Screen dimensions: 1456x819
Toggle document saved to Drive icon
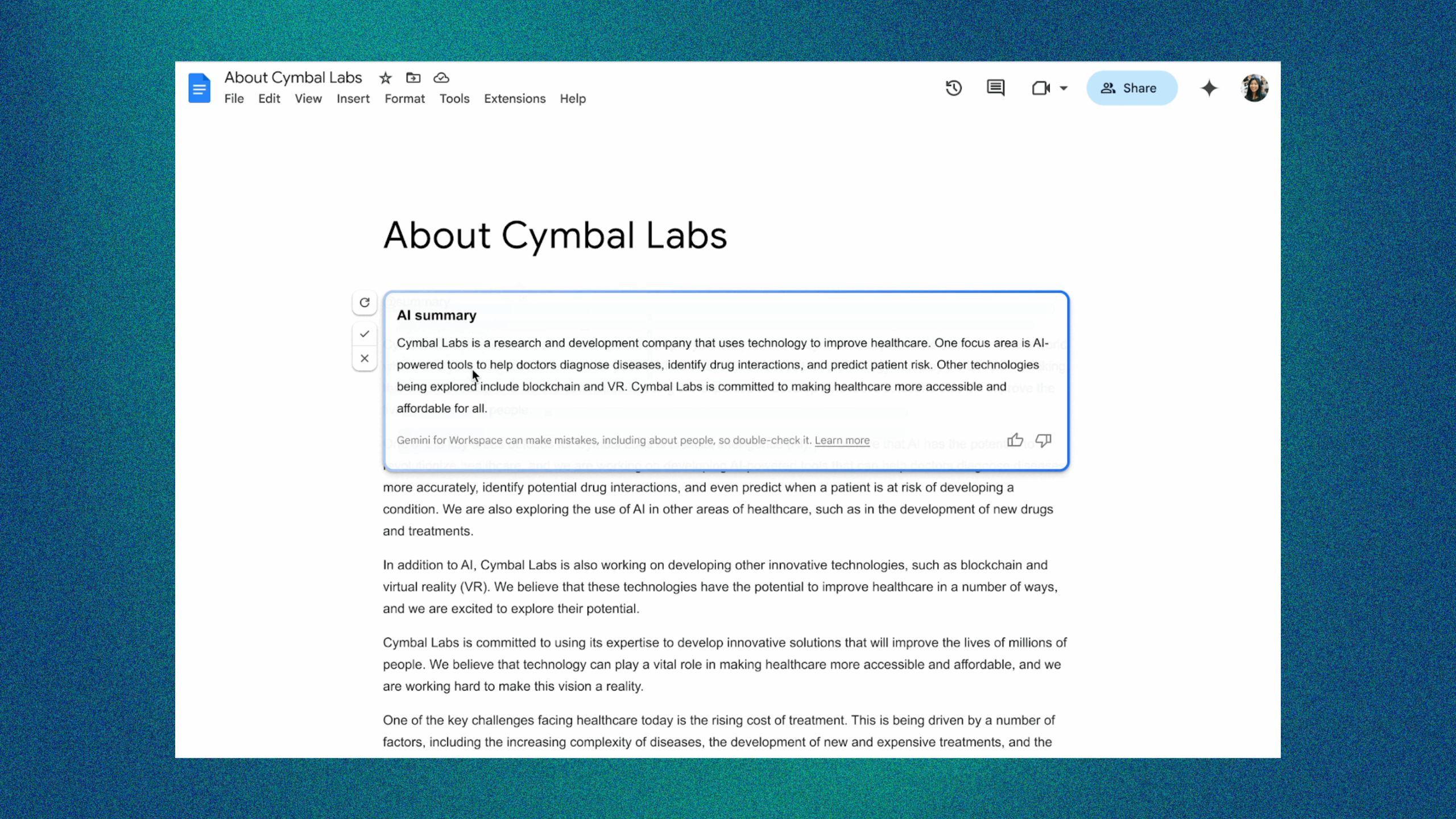coord(442,77)
